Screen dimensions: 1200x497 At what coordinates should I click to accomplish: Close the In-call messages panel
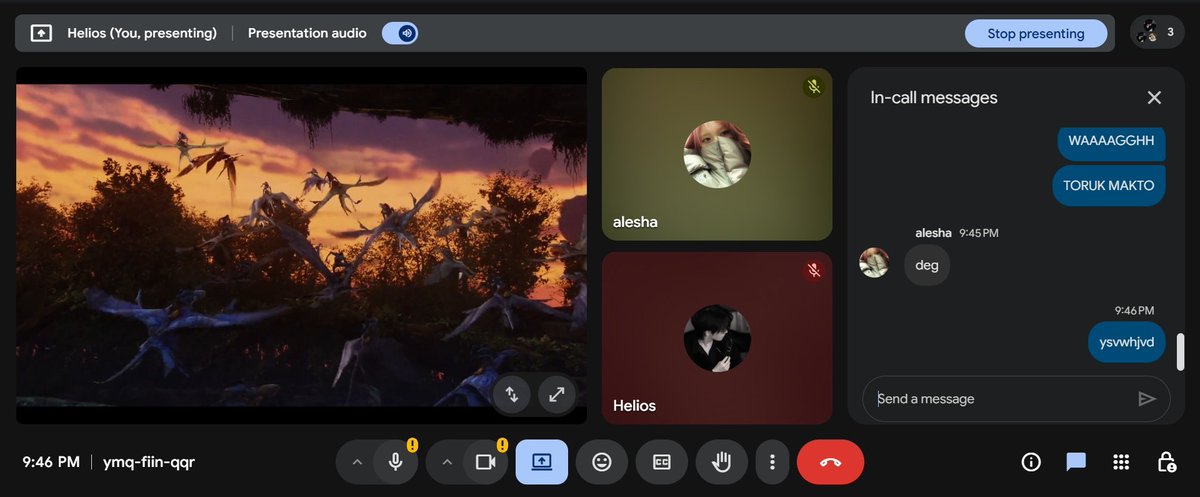1154,97
